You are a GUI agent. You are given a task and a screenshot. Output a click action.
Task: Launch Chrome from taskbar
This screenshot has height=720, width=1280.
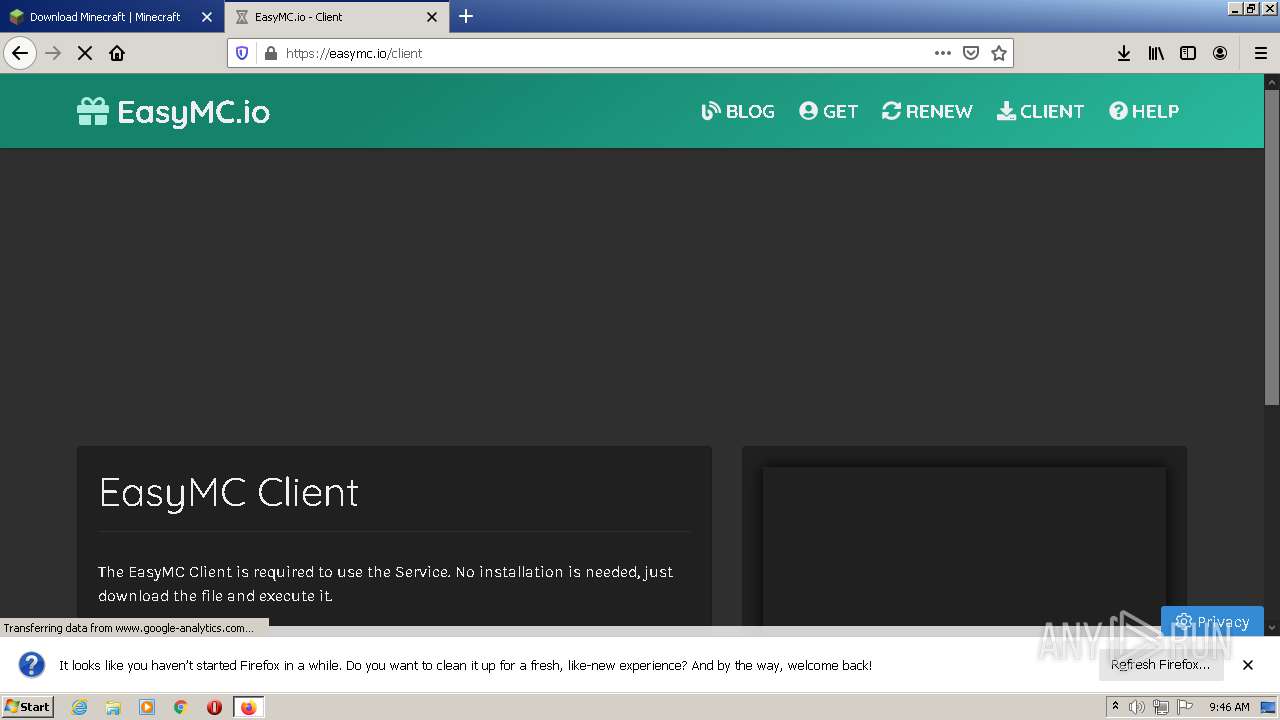pos(181,707)
